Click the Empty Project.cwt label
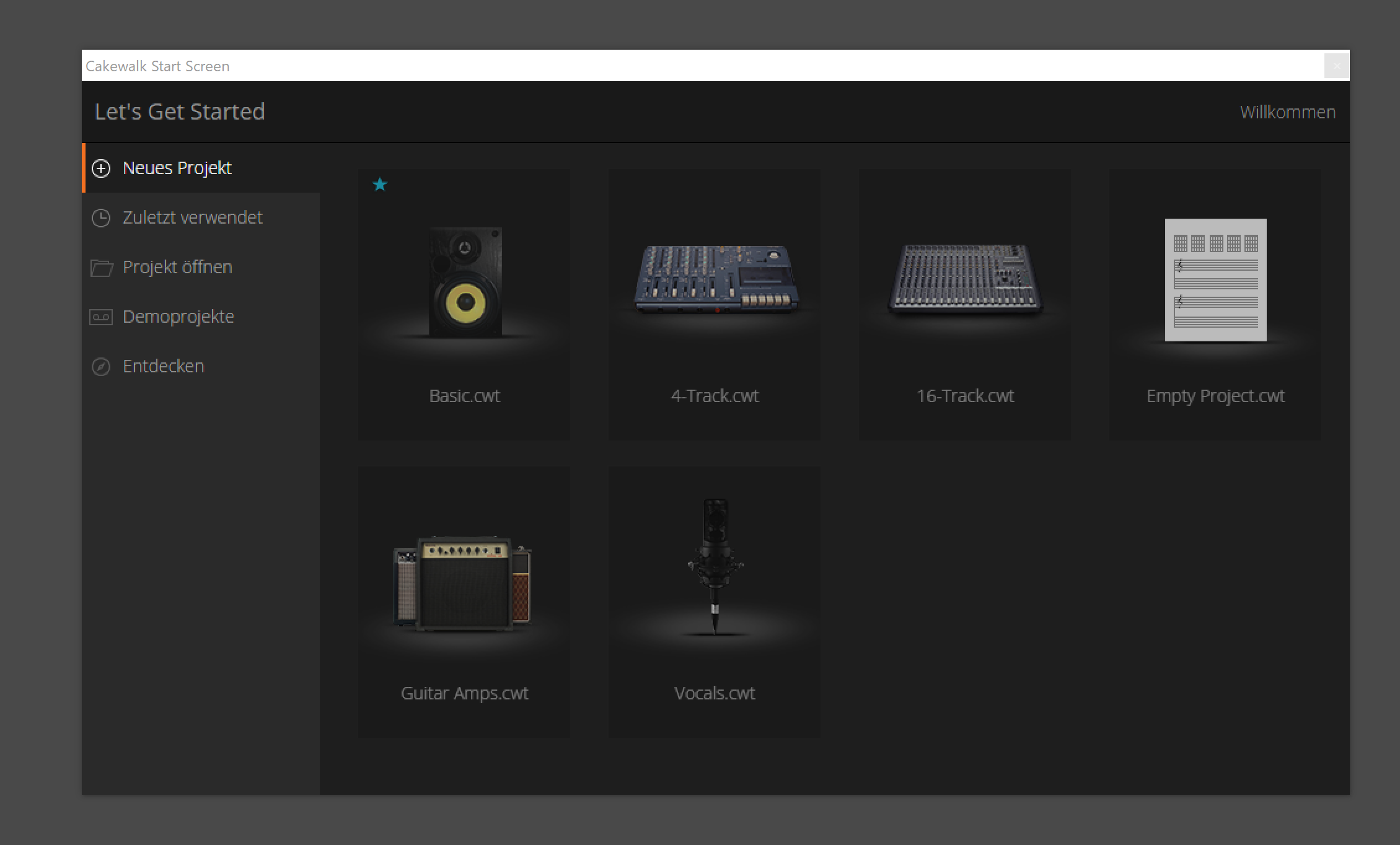1400x845 pixels. point(1216,396)
